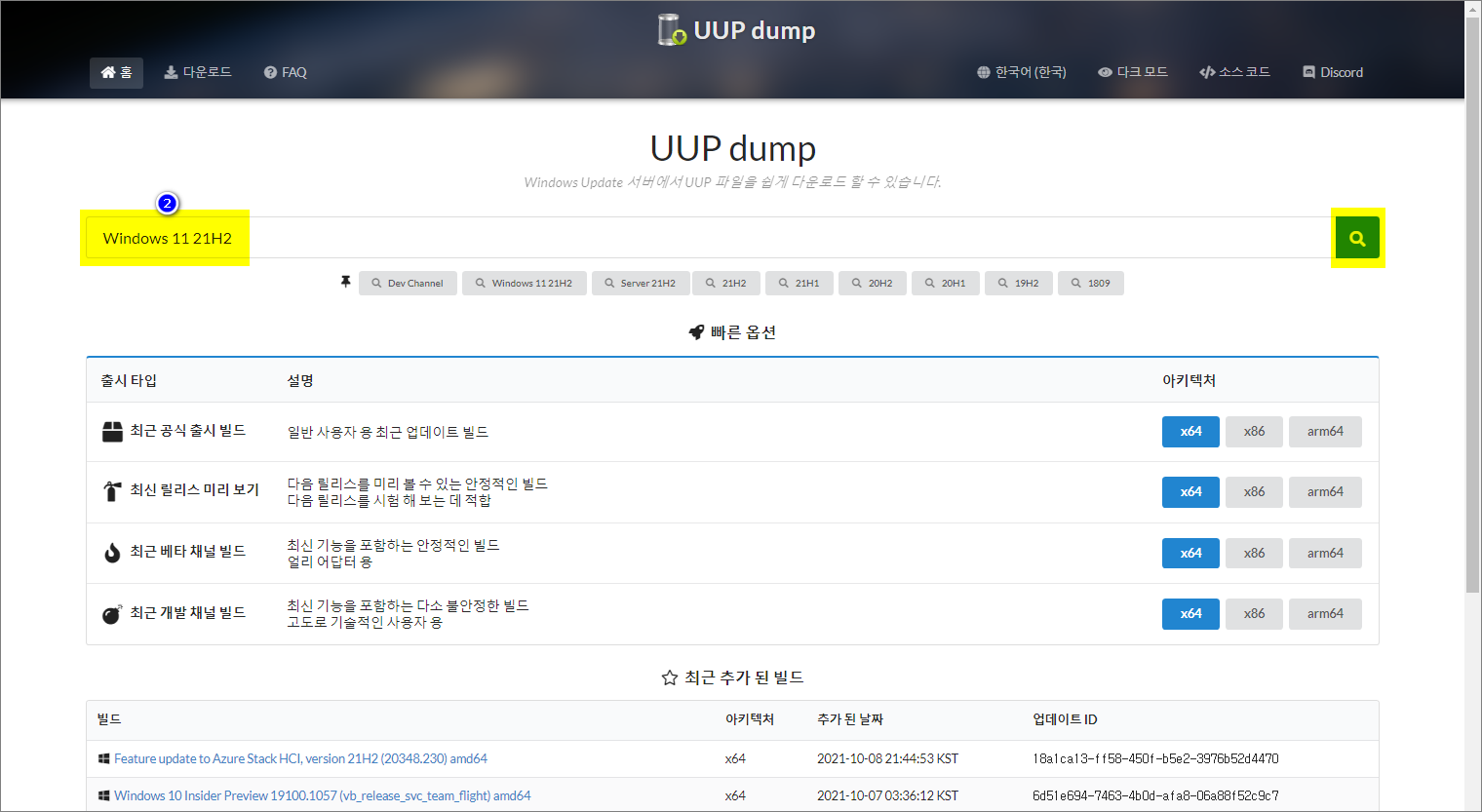This screenshot has height=812, width=1482.
Task: Open the Discord link in navigation
Action: [1333, 72]
